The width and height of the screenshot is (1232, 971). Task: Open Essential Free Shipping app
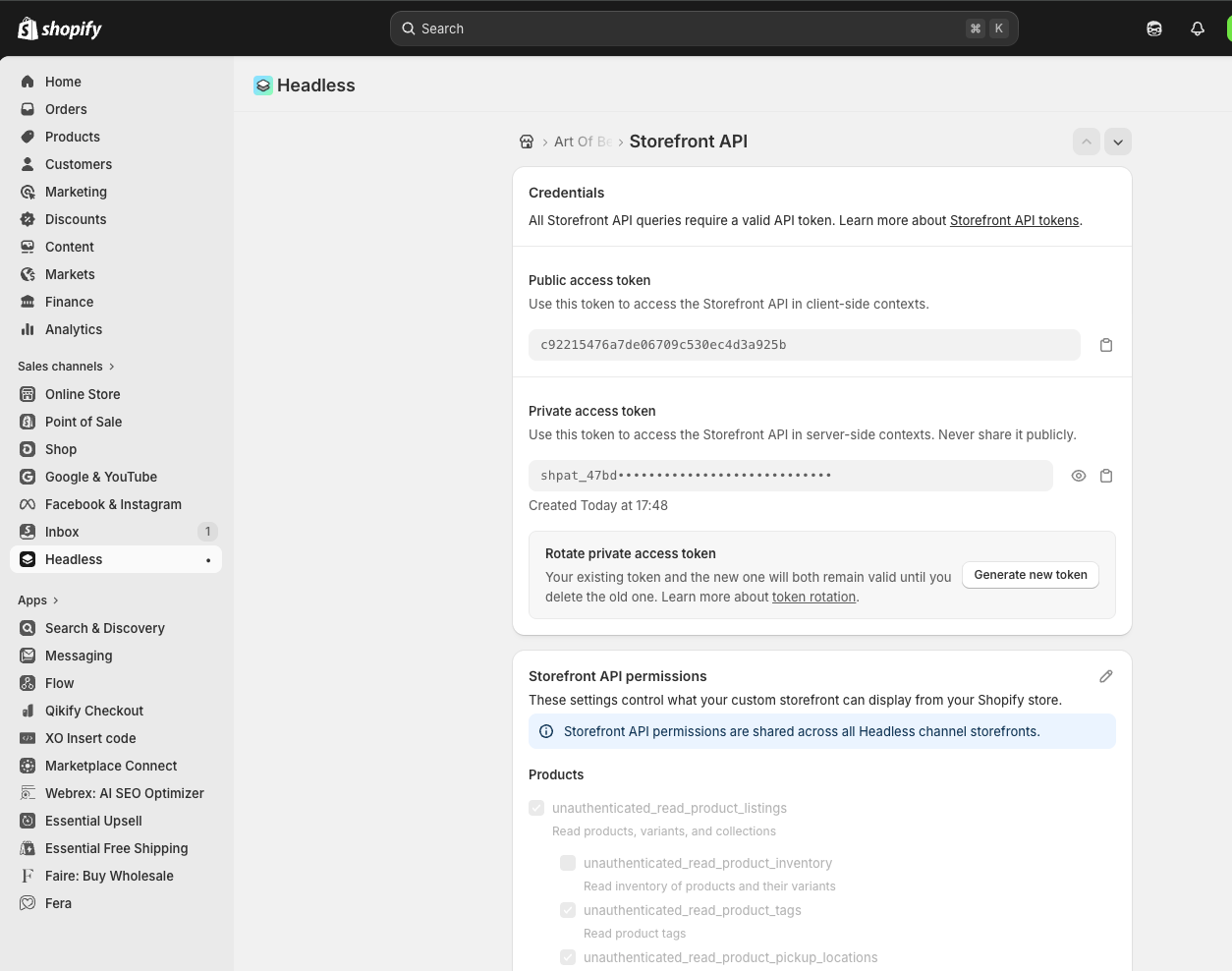(x=116, y=848)
